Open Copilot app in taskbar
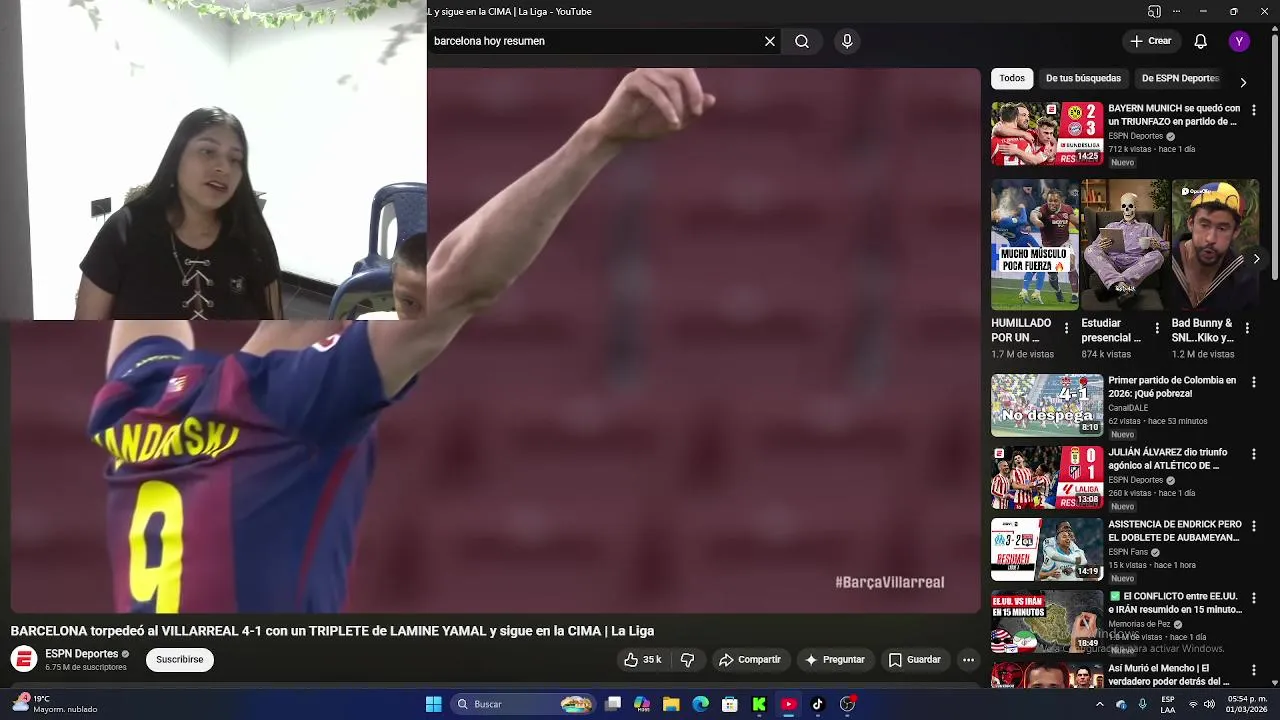Image resolution: width=1280 pixels, height=720 pixels. pos(642,704)
